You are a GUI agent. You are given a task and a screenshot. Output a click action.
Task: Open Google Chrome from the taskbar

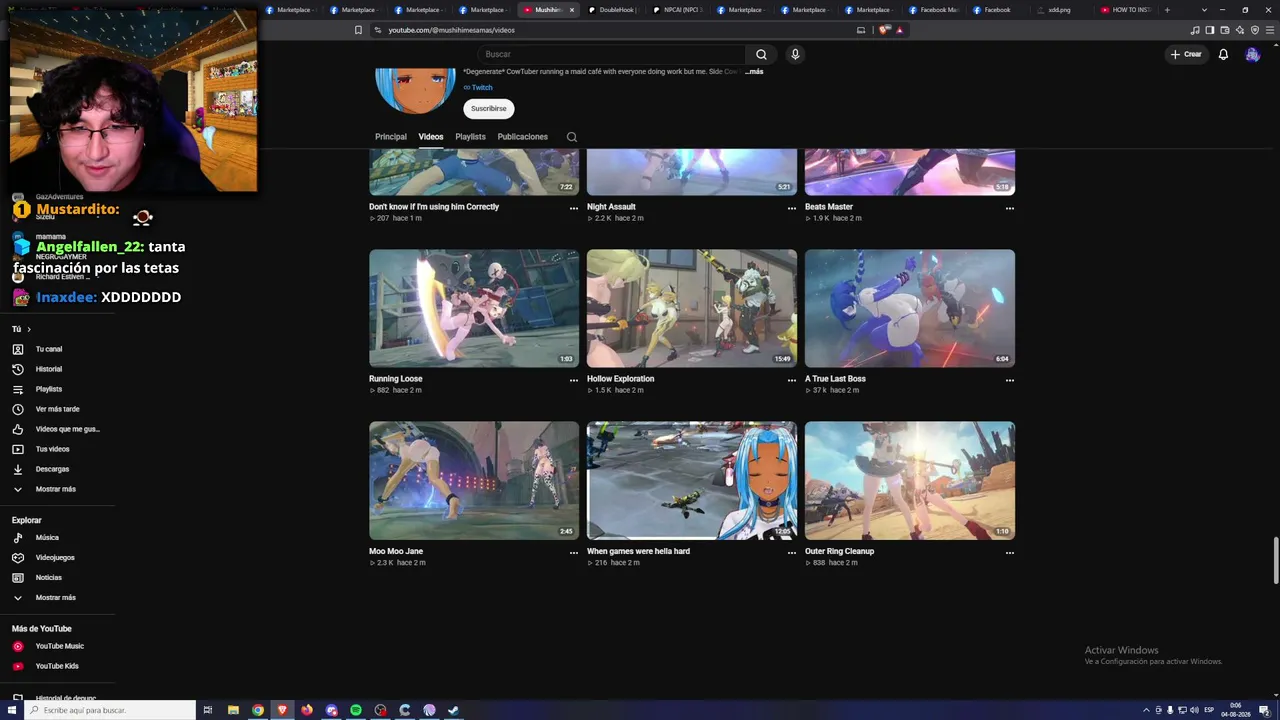258,710
